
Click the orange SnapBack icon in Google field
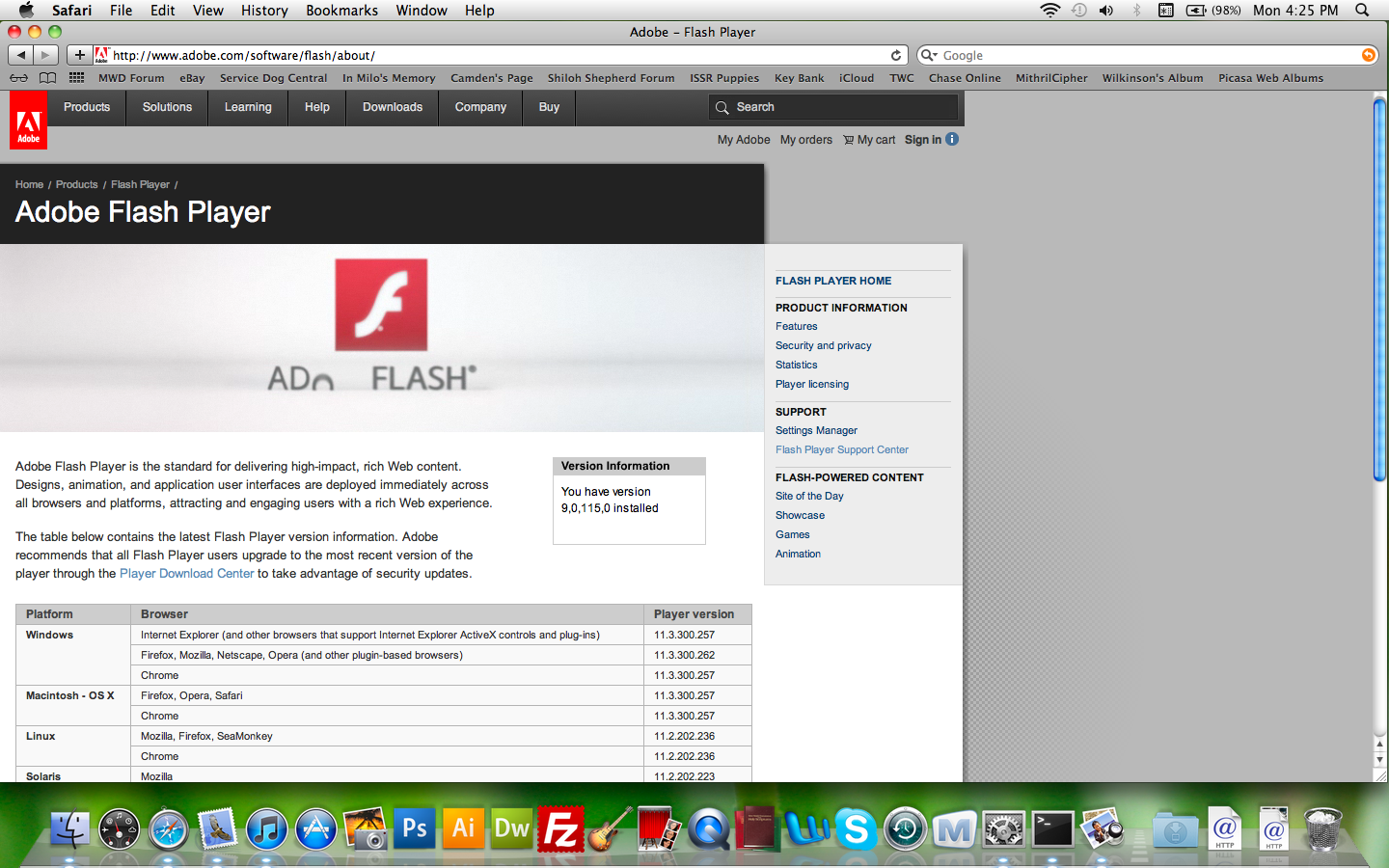(x=1368, y=55)
